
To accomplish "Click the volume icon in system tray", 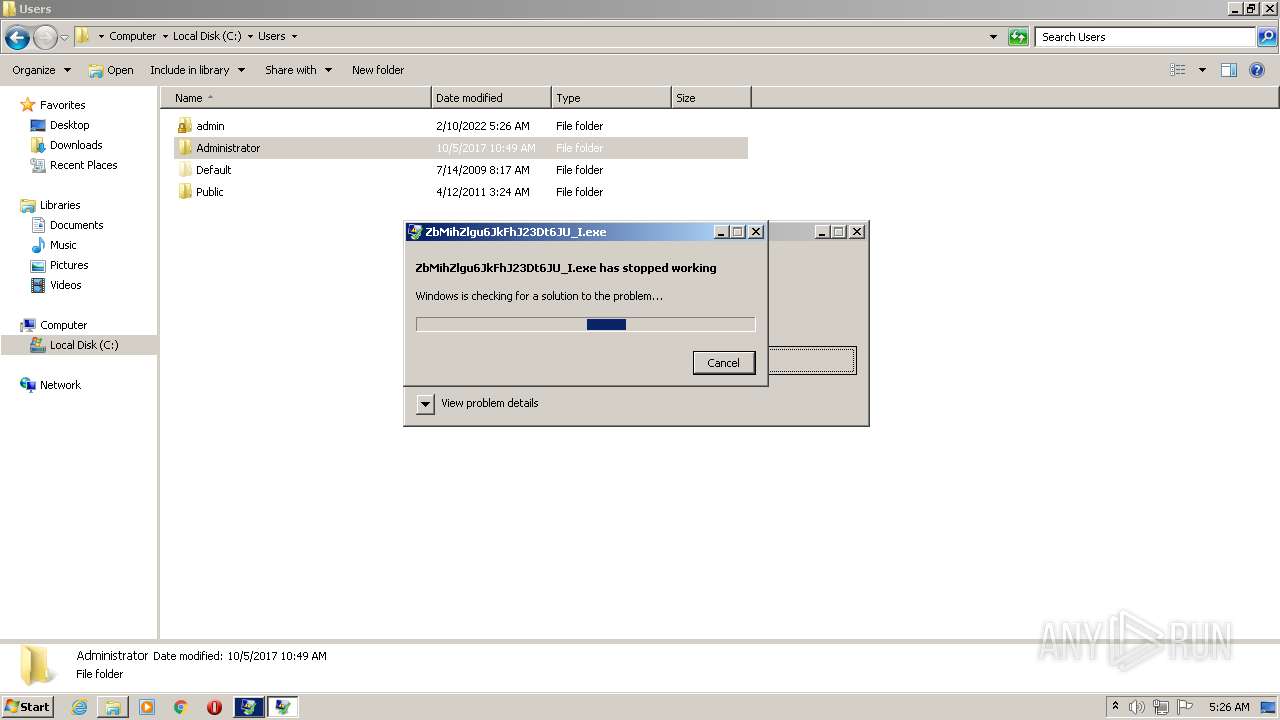I will tap(1137, 707).
